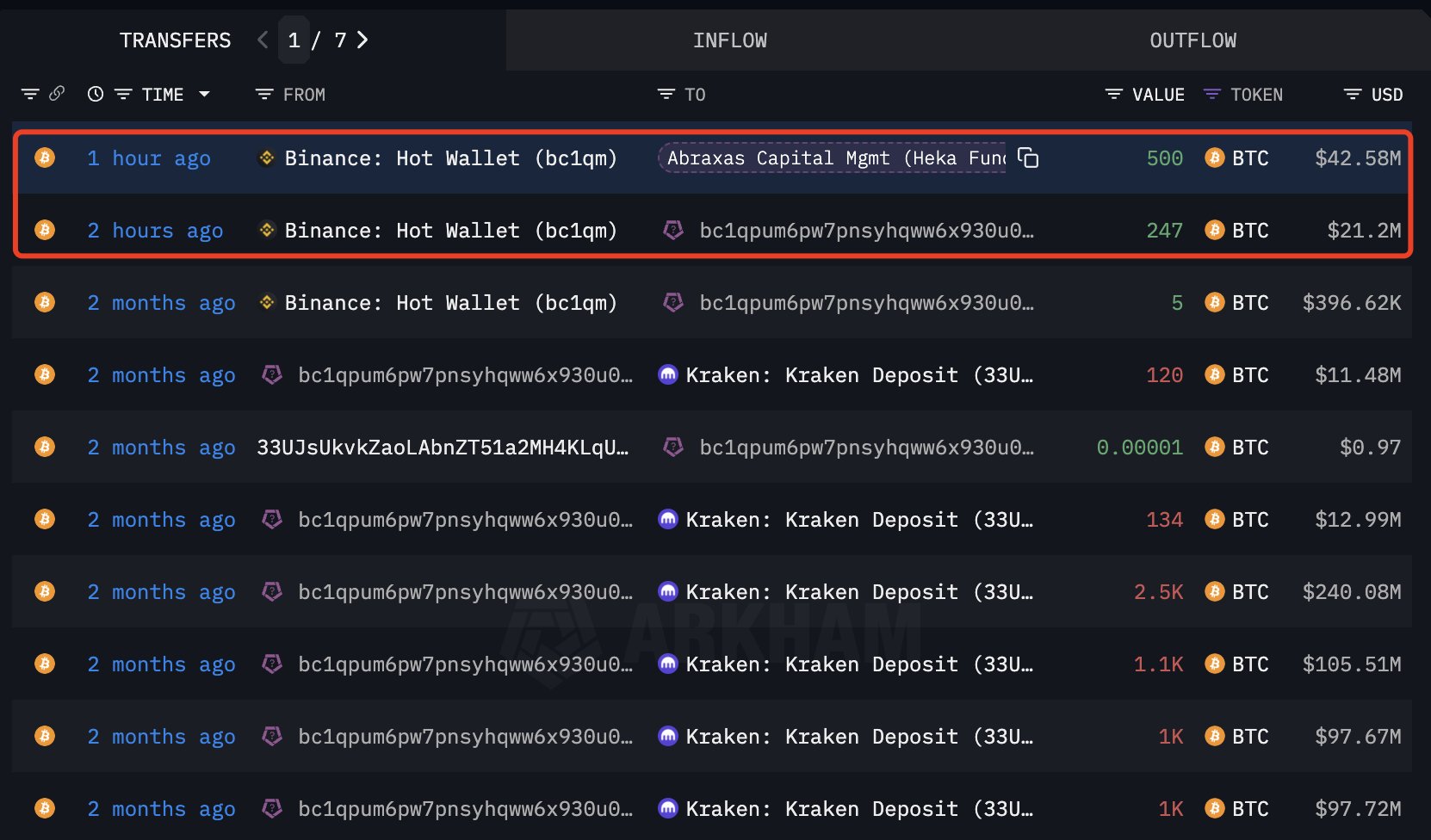Click the clock icon beside TIME
The image size is (1431, 840).
[x=96, y=94]
